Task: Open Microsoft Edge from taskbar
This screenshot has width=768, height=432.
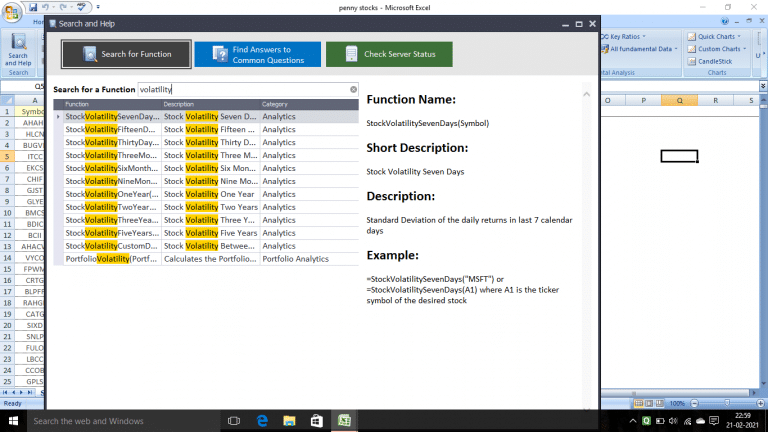Action: click(x=262, y=421)
